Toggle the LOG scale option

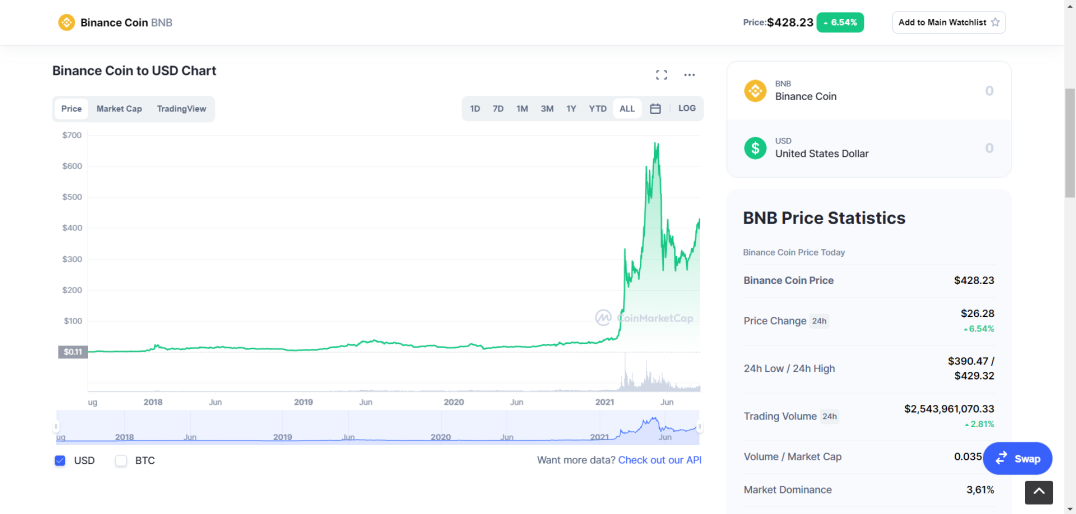687,108
